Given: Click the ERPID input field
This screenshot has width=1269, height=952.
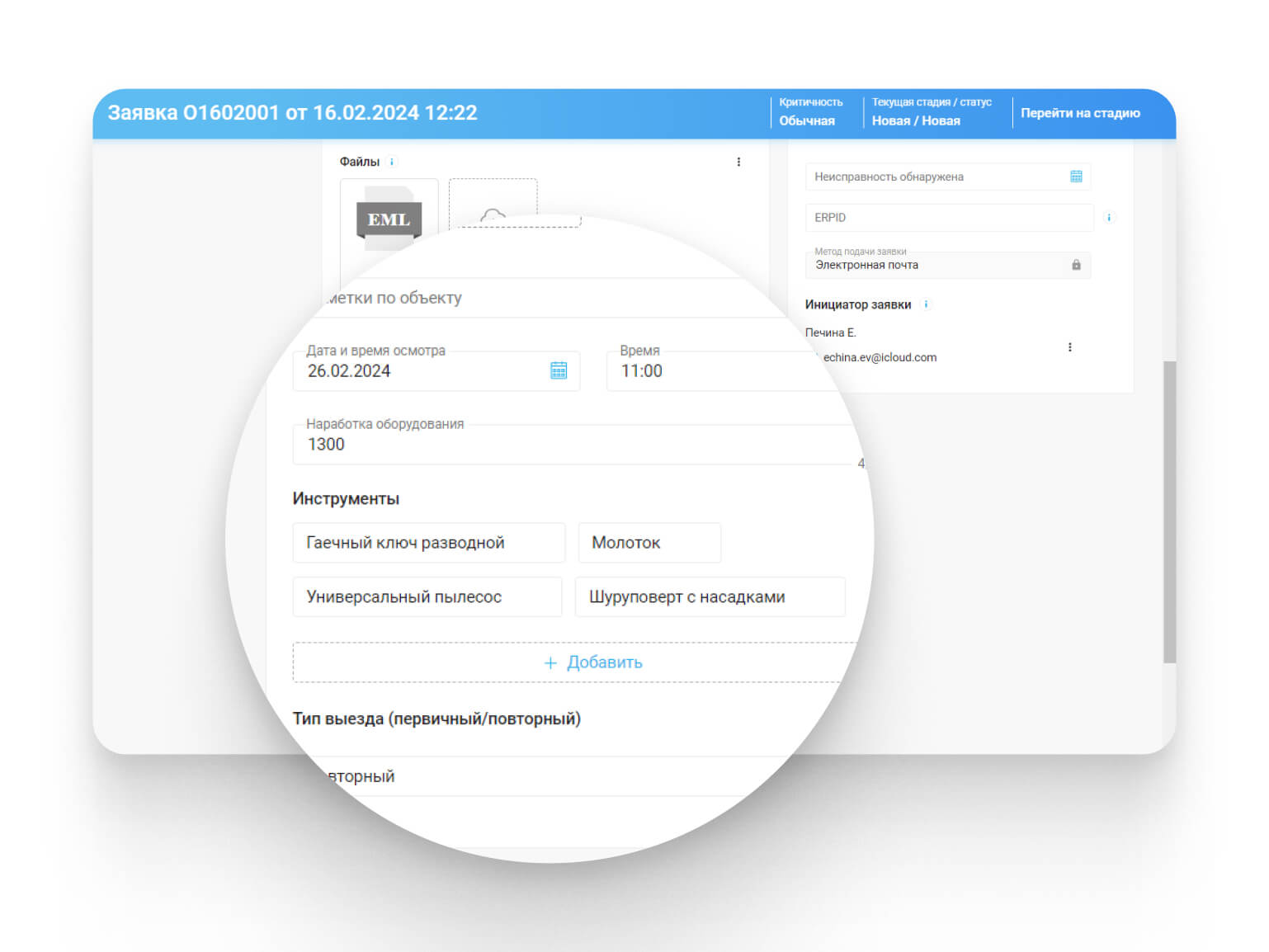Looking at the screenshot, I should (949, 218).
